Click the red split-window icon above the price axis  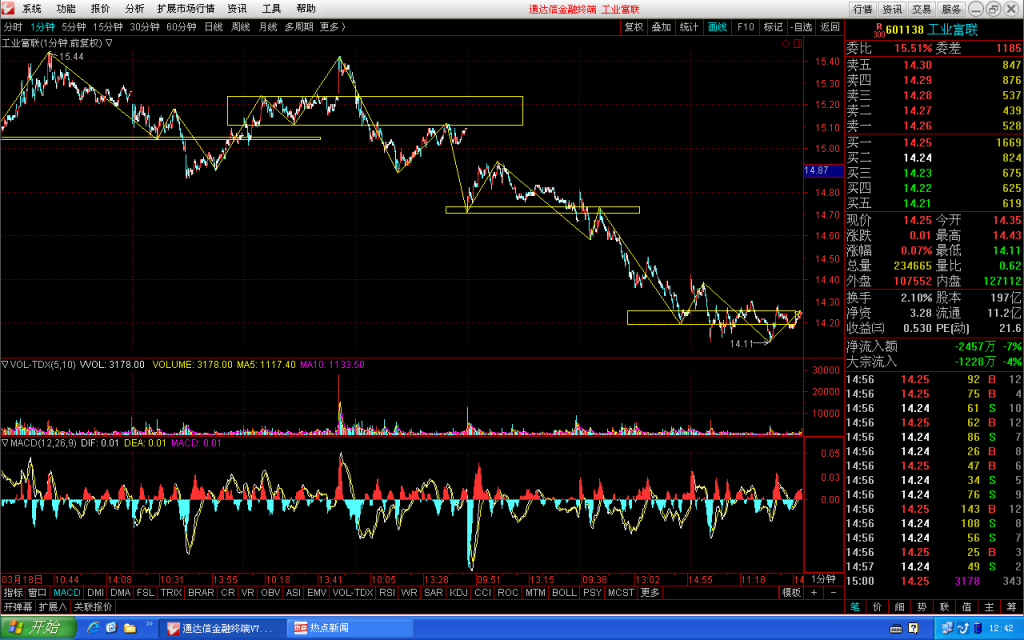tap(797, 44)
